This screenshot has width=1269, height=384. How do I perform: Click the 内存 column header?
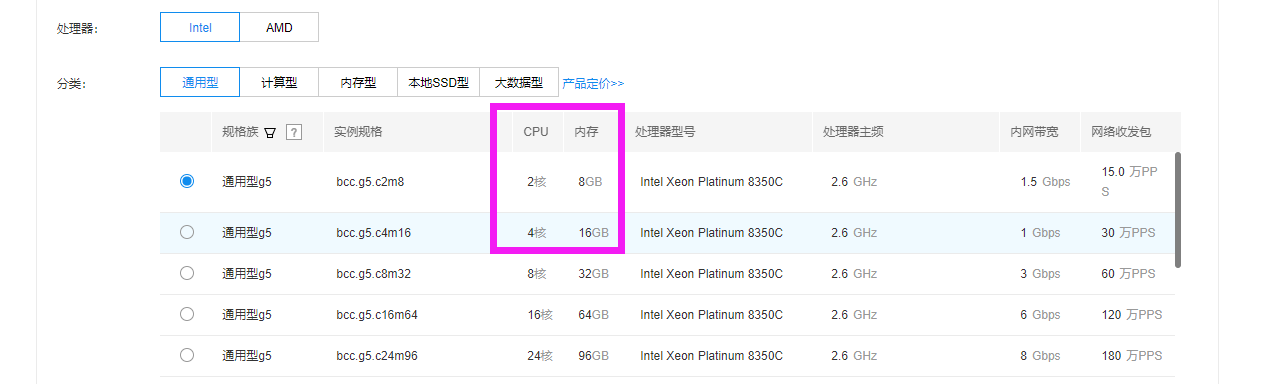(x=586, y=132)
